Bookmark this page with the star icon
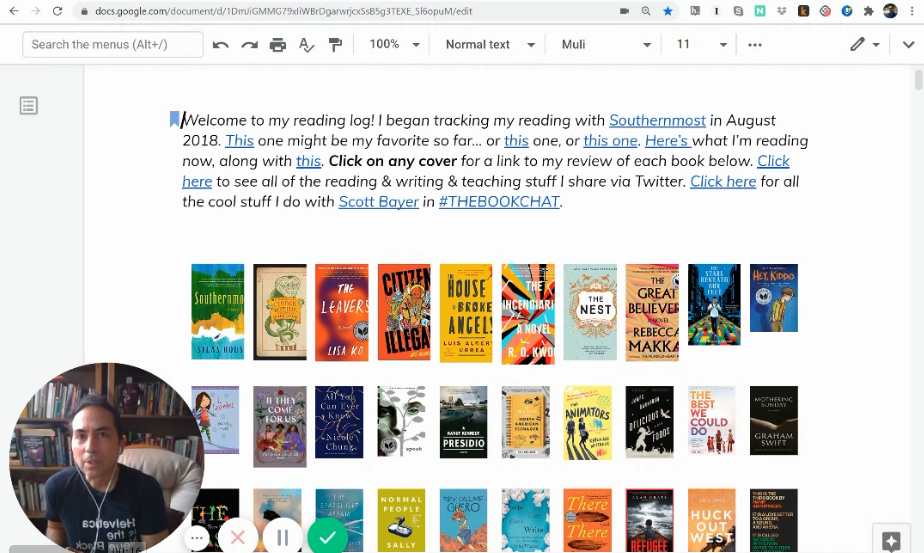The height and width of the screenshot is (553, 924). tap(668, 11)
